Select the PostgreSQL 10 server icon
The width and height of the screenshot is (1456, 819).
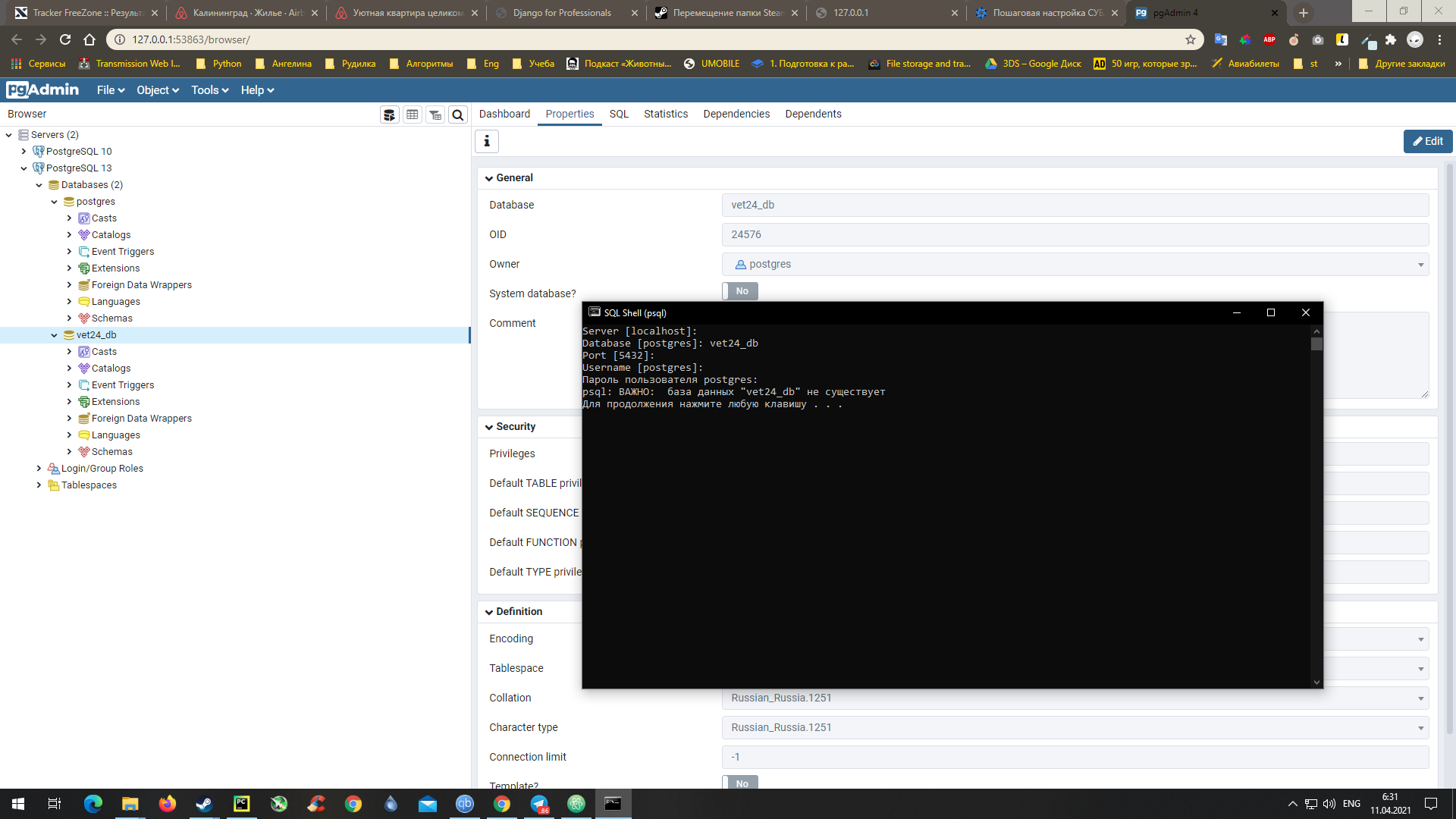click(x=38, y=152)
